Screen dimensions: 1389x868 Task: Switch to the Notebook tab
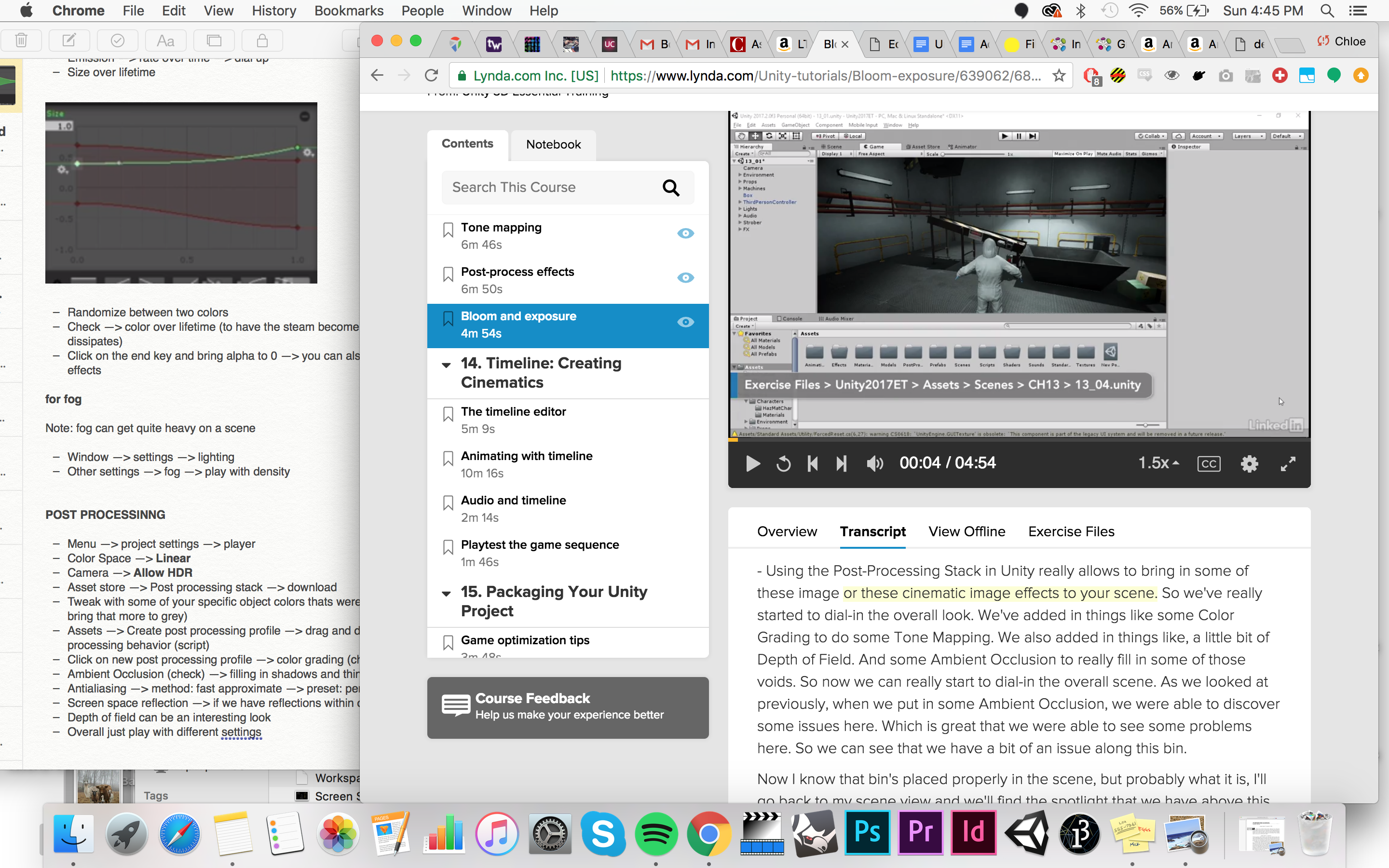pyautogui.click(x=553, y=145)
